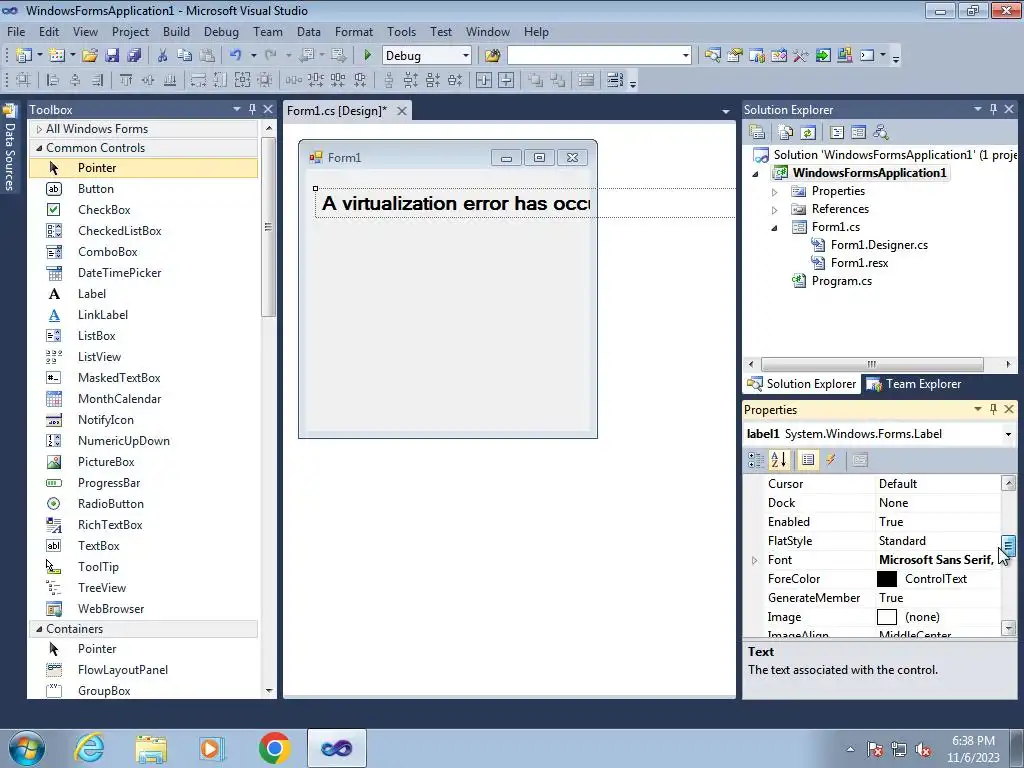Click Solution Explorer Properties icon
This screenshot has height=768, width=1024.
[757, 133]
